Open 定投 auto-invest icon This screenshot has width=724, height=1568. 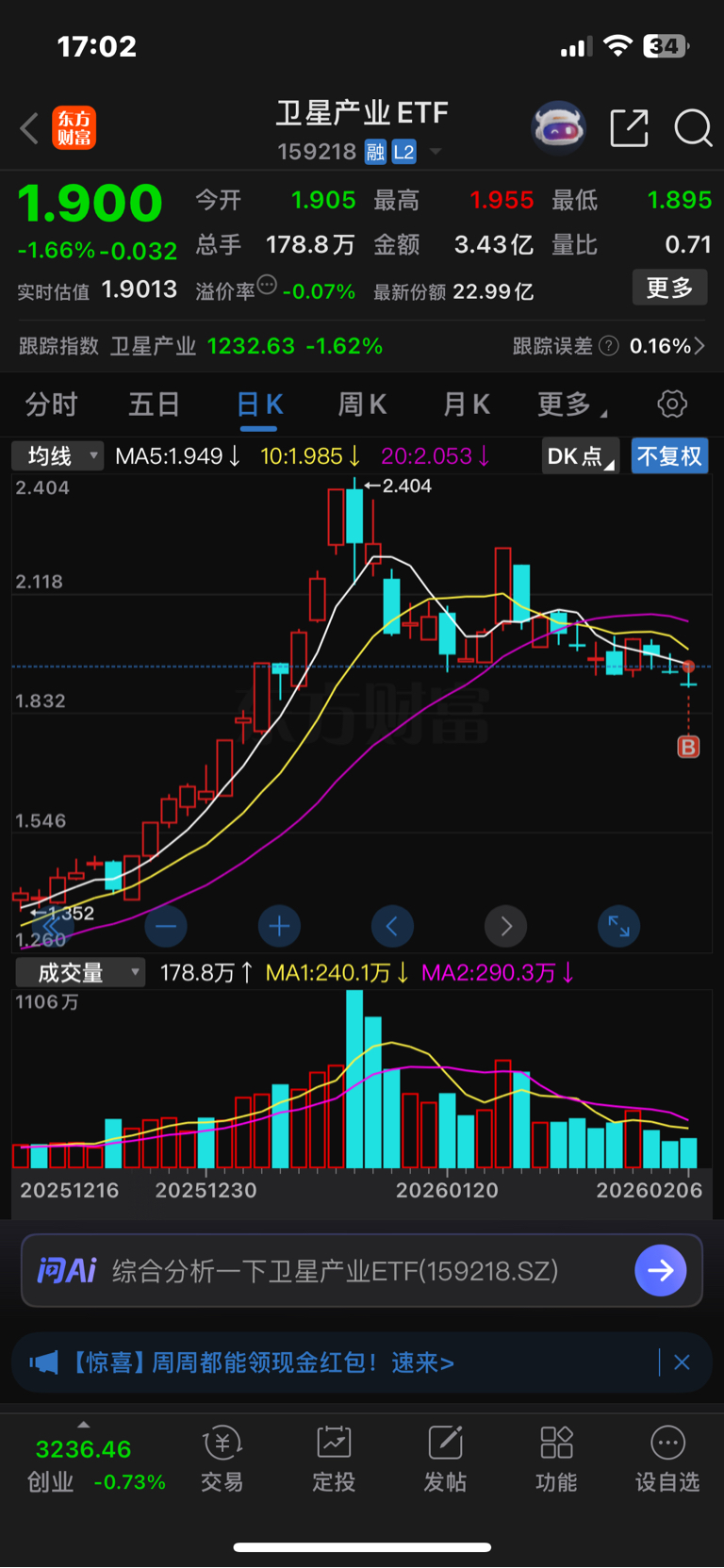[x=334, y=1459]
